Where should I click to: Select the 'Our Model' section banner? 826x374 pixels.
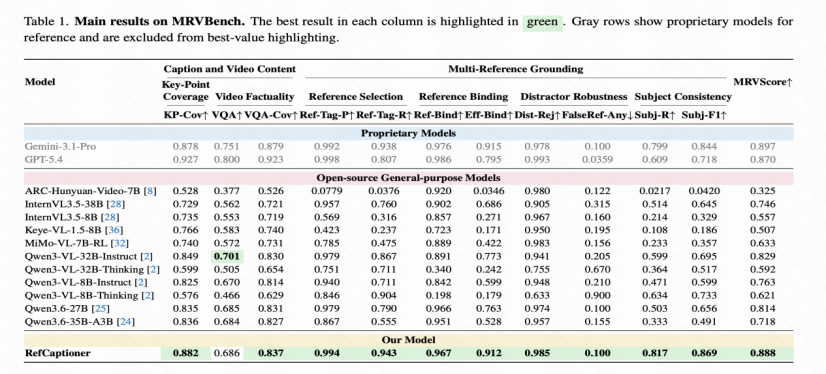[408, 340]
